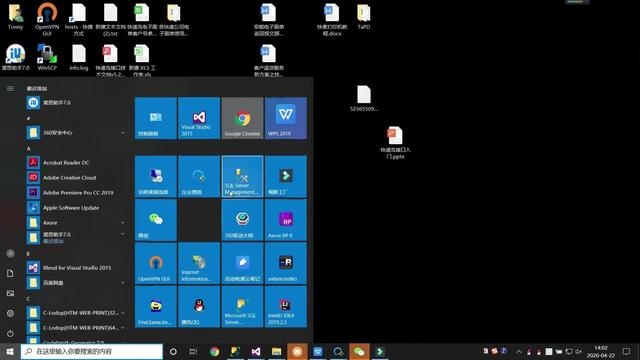Switch to Chrome on the taskbar

(x=214, y=351)
